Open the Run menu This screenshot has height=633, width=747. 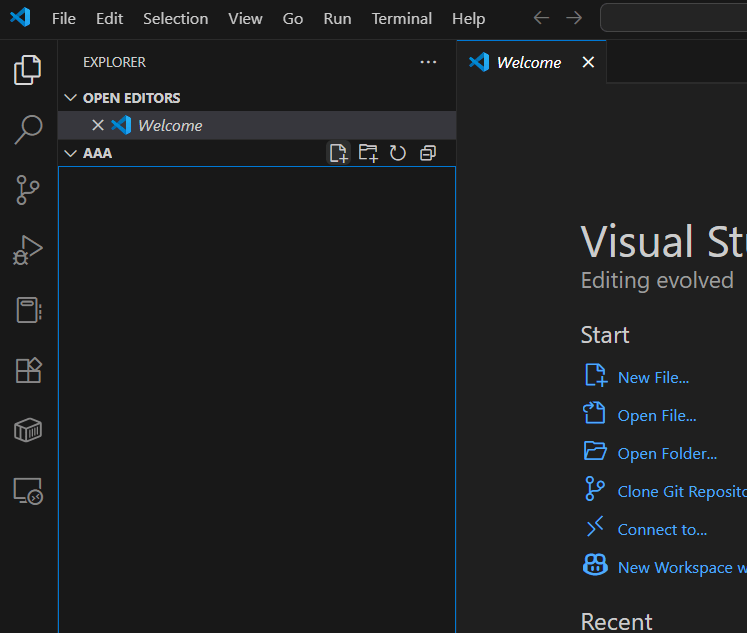pyautogui.click(x=337, y=19)
